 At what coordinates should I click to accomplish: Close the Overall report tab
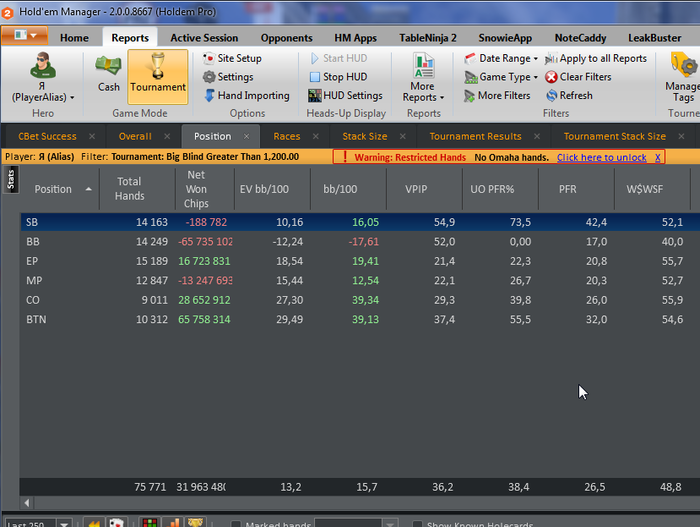(x=167, y=136)
